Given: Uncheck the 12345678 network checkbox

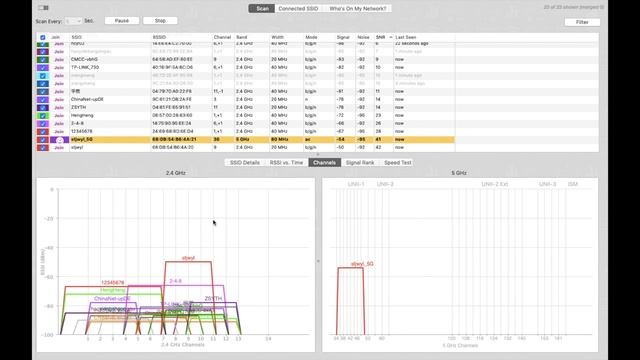Looking at the screenshot, I should 43,131.
